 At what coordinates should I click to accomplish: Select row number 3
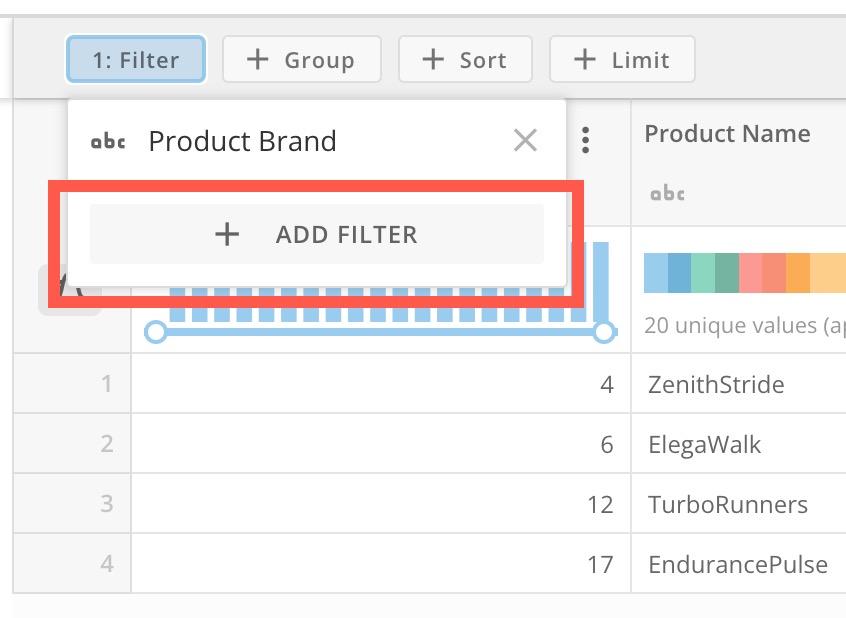coord(107,504)
